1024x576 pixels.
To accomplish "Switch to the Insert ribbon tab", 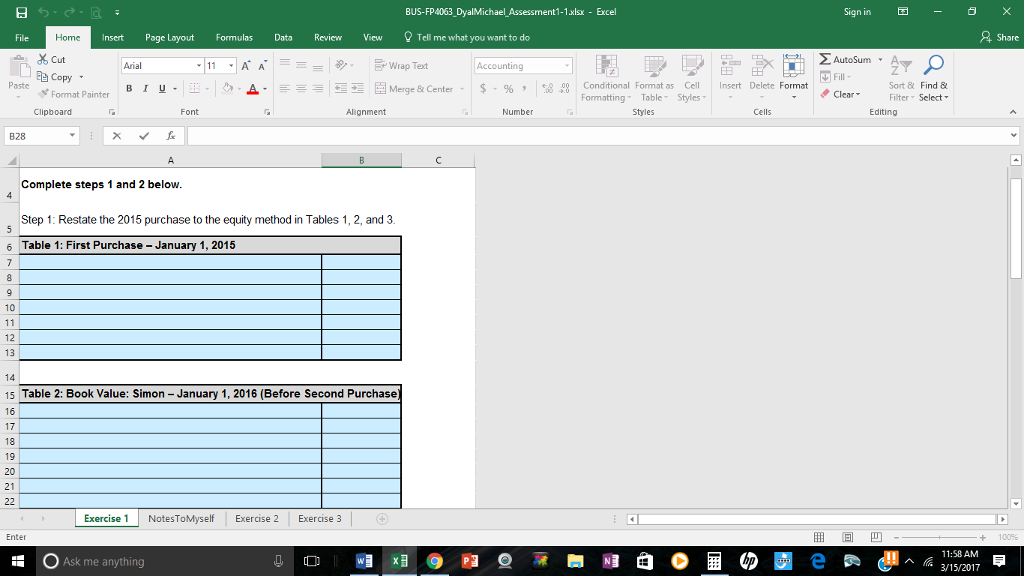I will [112, 38].
